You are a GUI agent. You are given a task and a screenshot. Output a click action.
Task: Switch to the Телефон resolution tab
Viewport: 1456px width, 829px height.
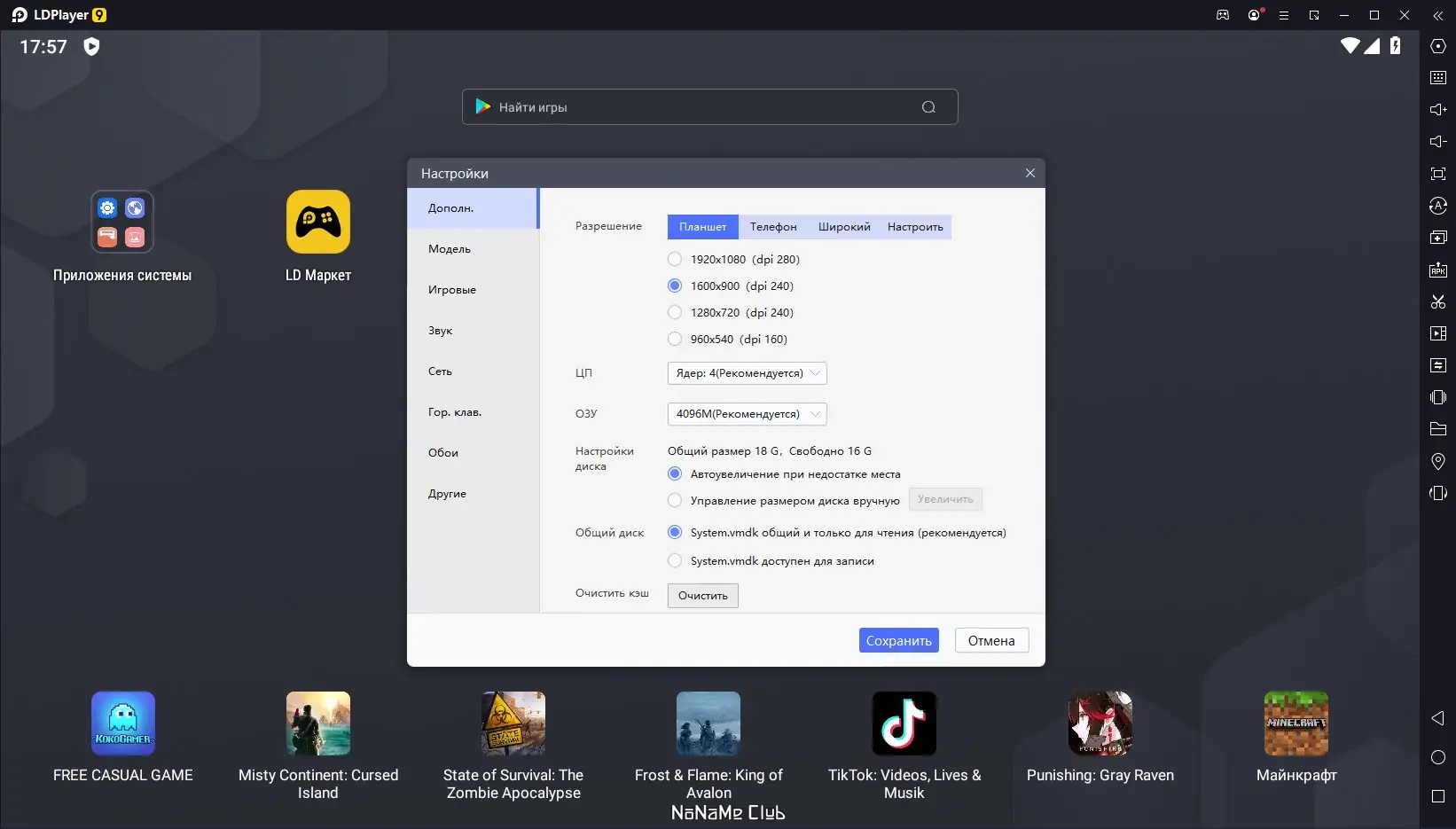773,227
